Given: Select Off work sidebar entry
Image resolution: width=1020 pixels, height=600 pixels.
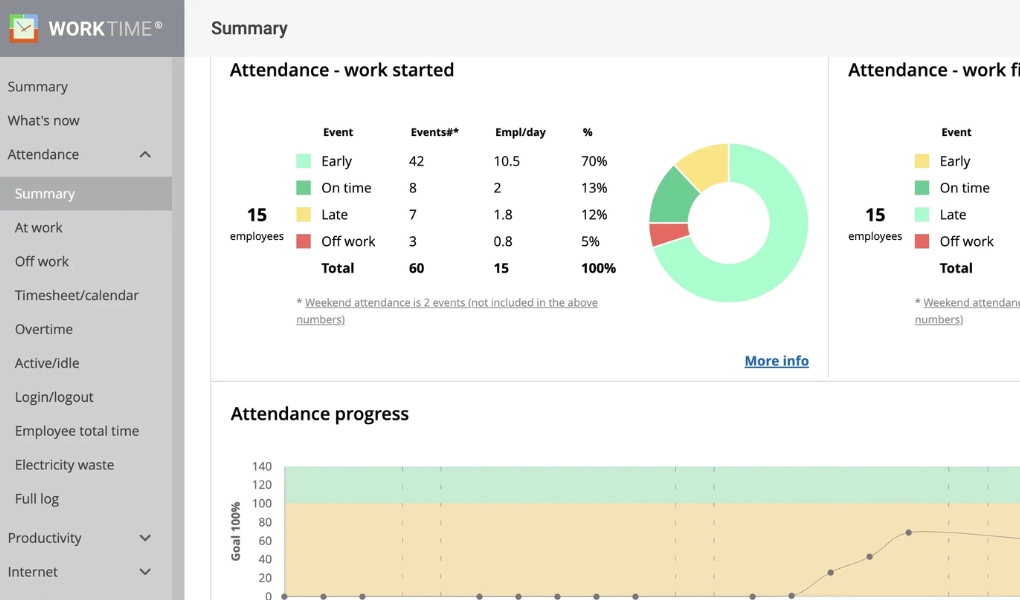Looking at the screenshot, I should point(42,262).
